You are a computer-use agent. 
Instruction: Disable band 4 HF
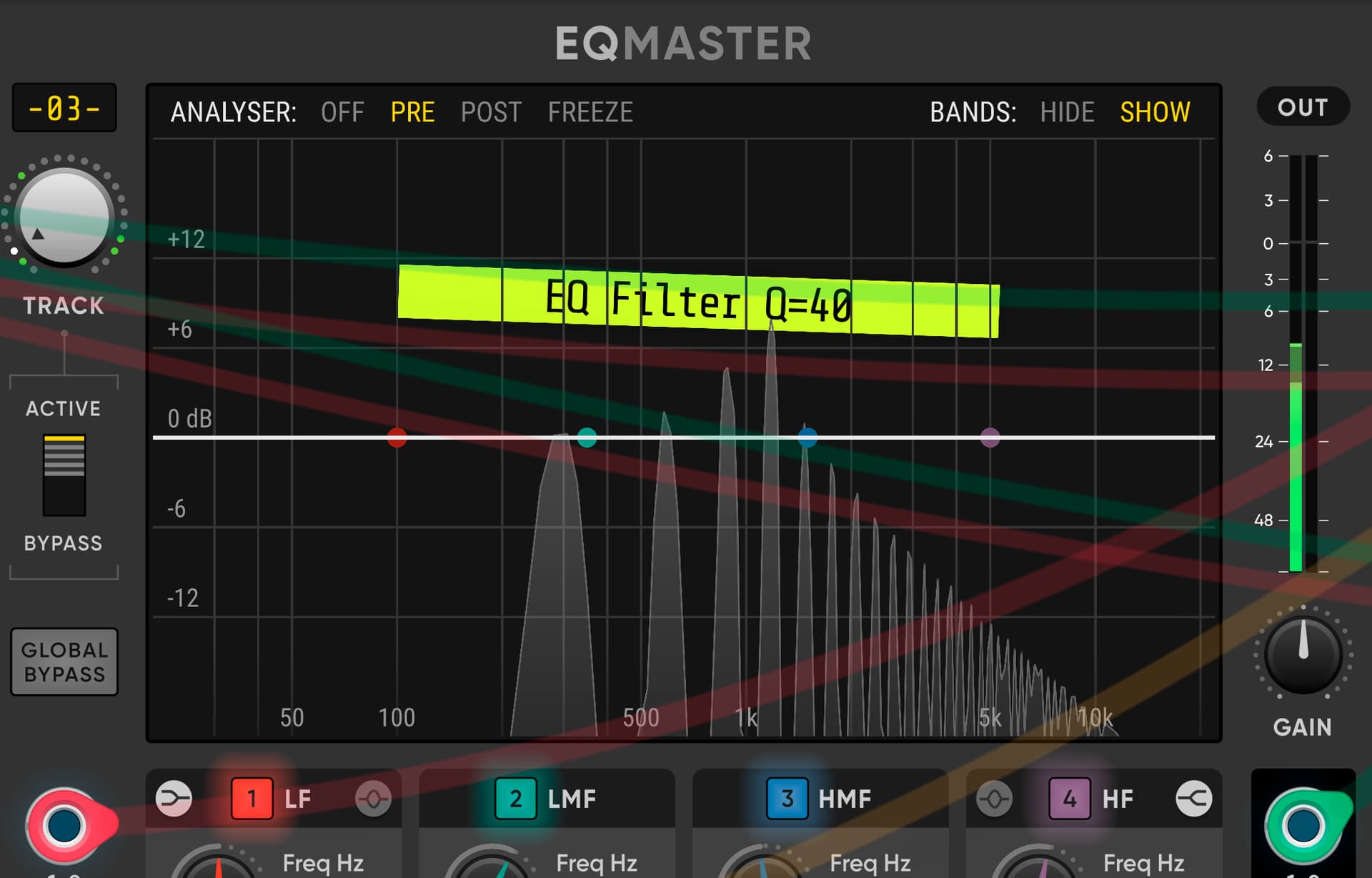pyautogui.click(x=1069, y=798)
